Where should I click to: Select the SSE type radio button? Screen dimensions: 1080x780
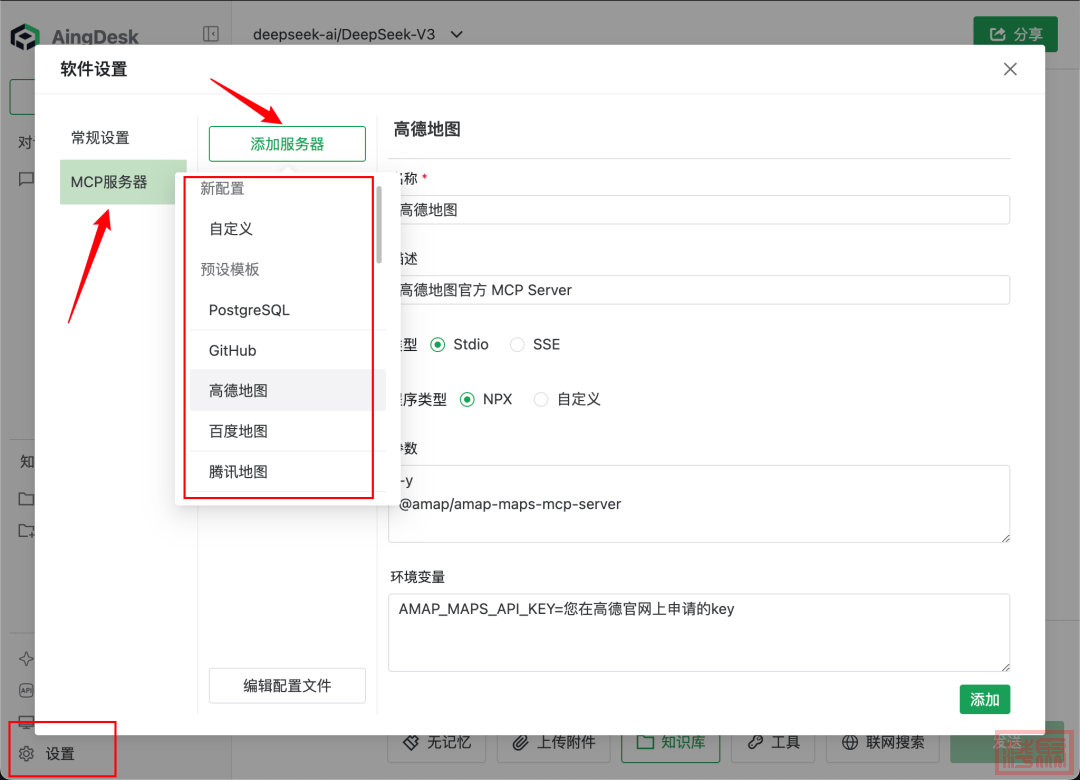tap(517, 345)
